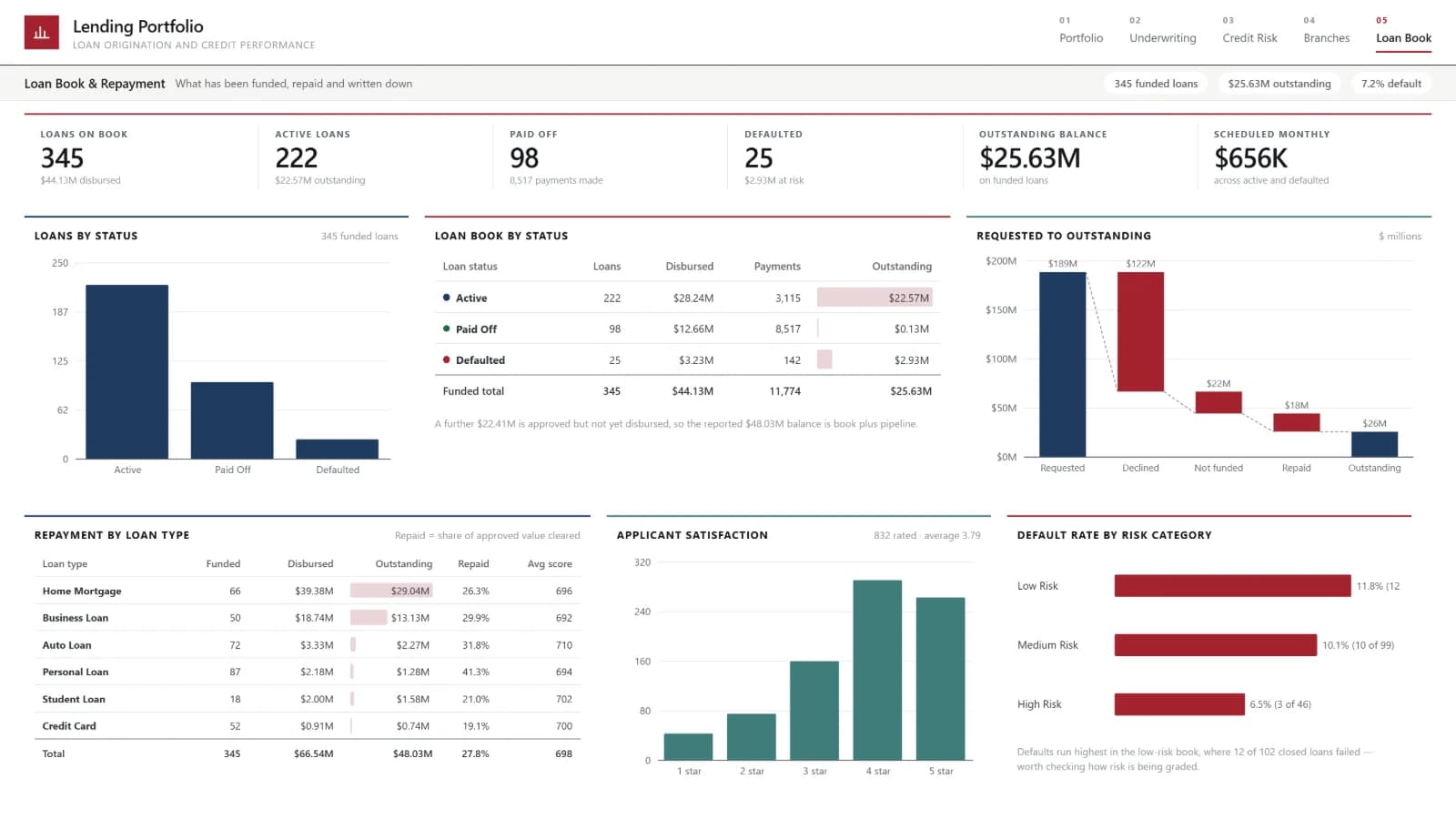Click the 10.1% (10 of 99) label
Viewport: 1456px width, 819px height.
coord(1358,645)
